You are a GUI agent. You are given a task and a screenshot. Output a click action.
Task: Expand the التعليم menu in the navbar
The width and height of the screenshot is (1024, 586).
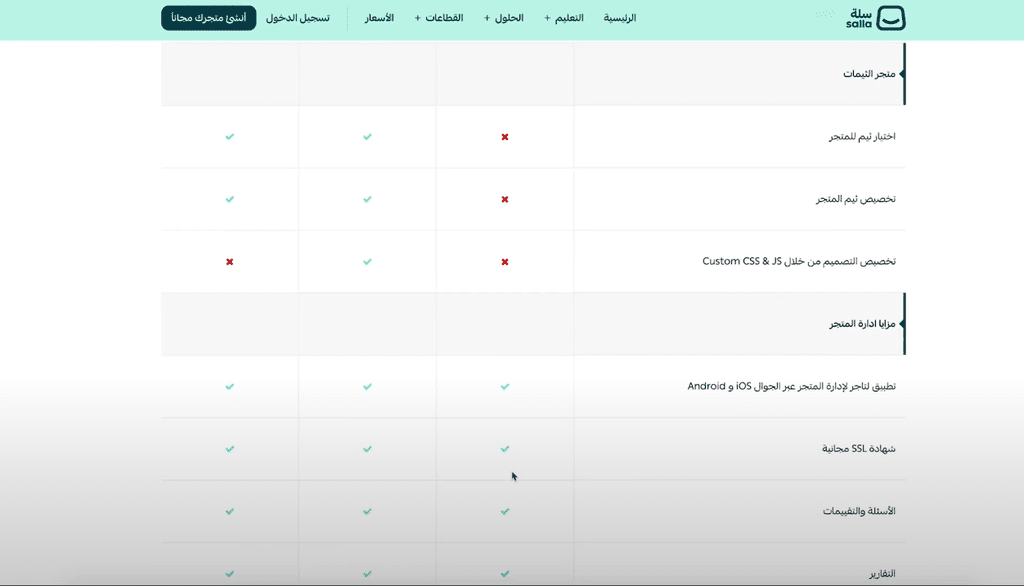[x=564, y=18]
